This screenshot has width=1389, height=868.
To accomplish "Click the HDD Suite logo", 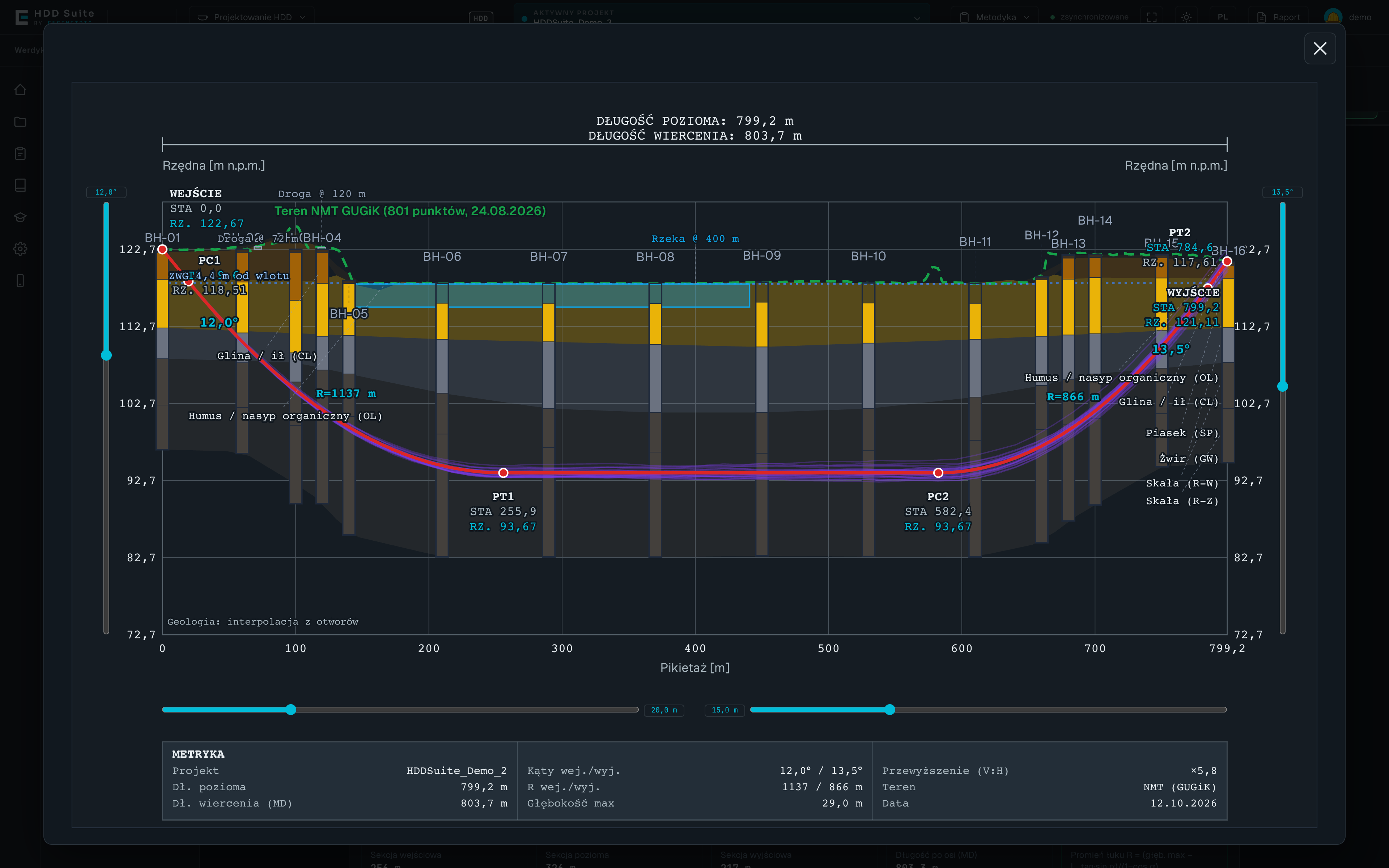I will 55,17.
